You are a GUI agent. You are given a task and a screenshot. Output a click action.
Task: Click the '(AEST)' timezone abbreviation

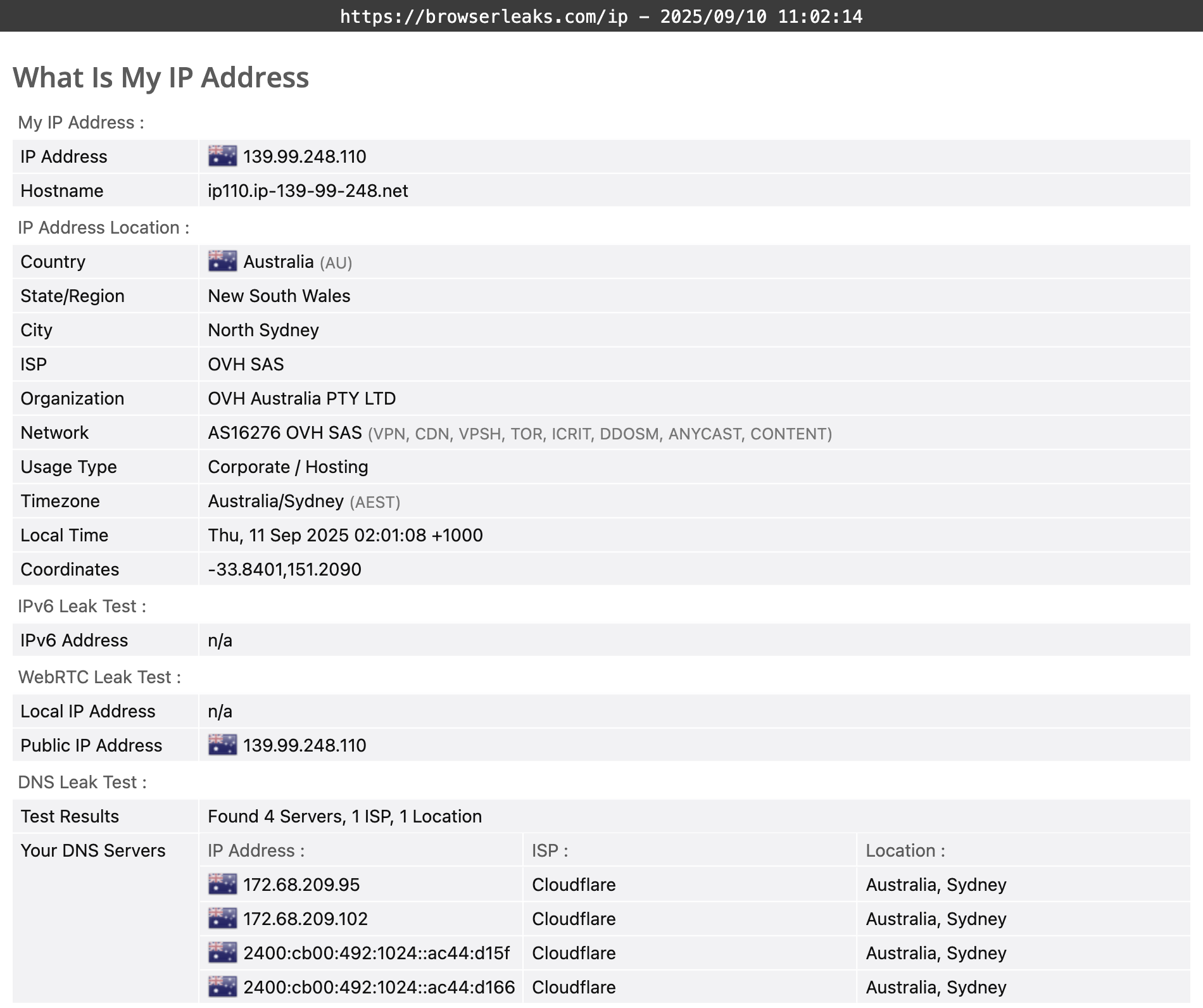tap(375, 502)
